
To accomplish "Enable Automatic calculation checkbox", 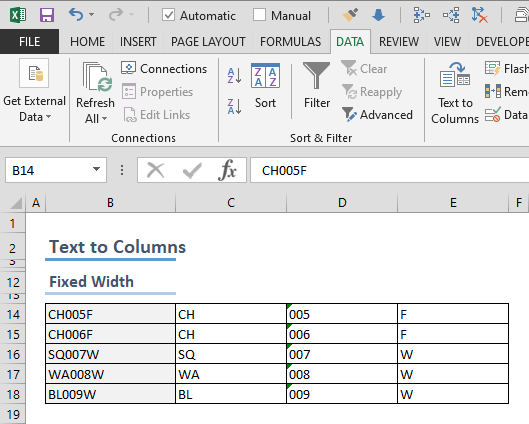I will tap(168, 15).
